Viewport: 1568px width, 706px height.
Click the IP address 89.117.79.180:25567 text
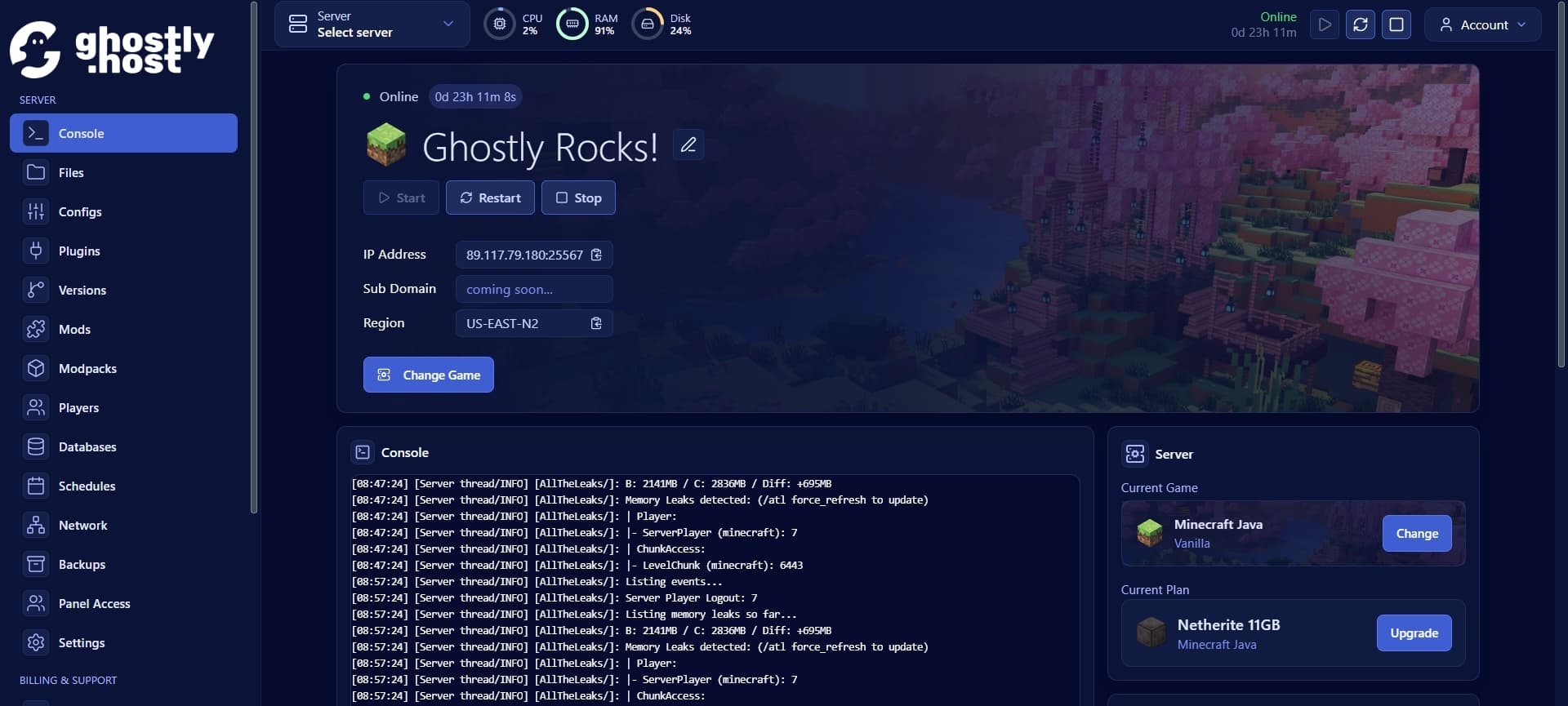[524, 255]
